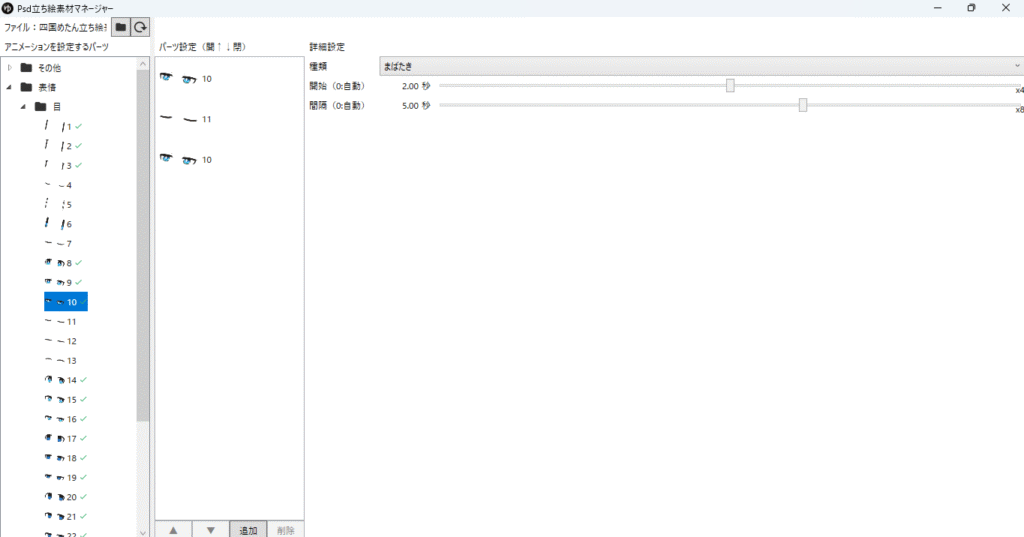Click the open file folder icon

pos(120,27)
